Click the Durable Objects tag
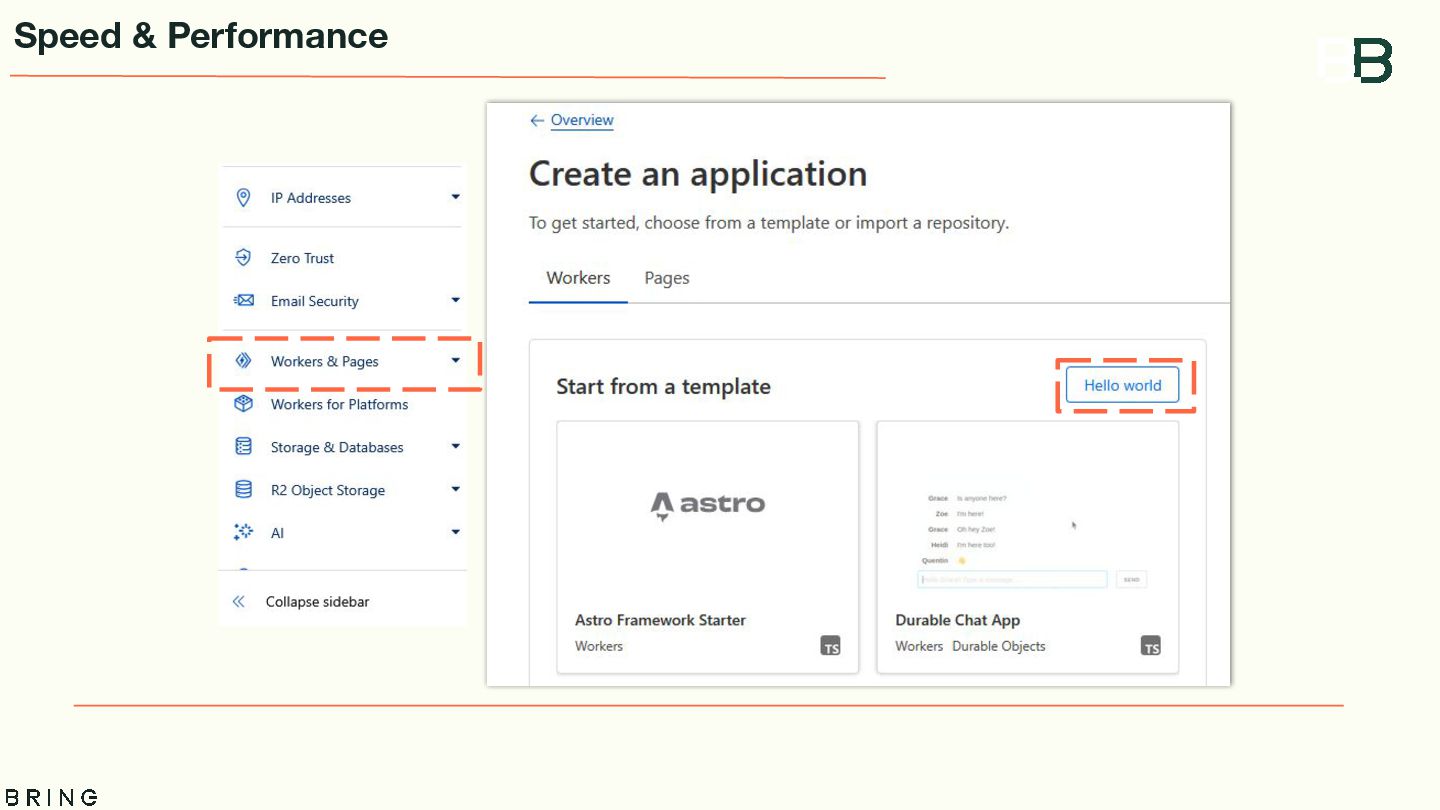 pos(999,646)
